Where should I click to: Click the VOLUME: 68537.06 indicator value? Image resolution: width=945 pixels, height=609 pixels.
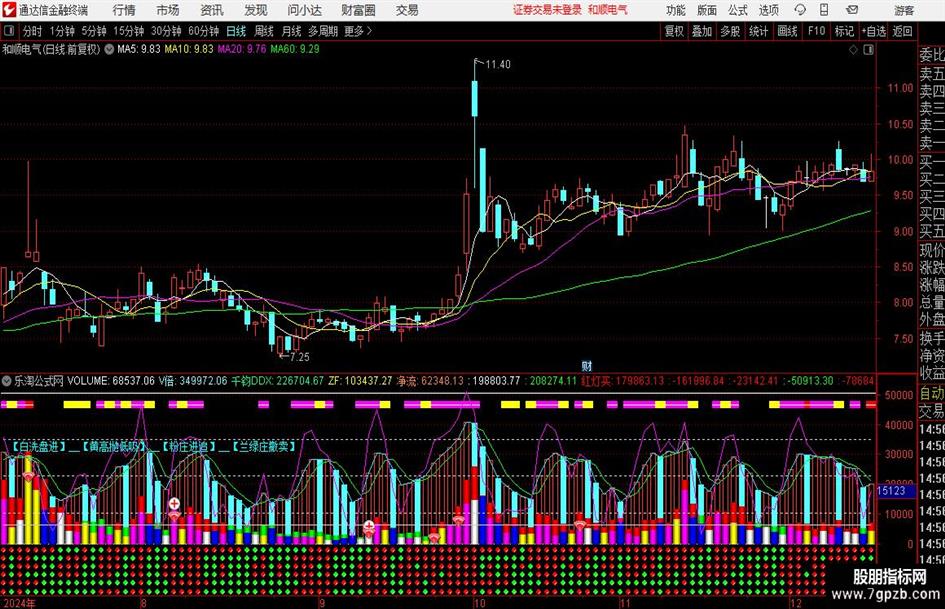pyautogui.click(x=111, y=381)
